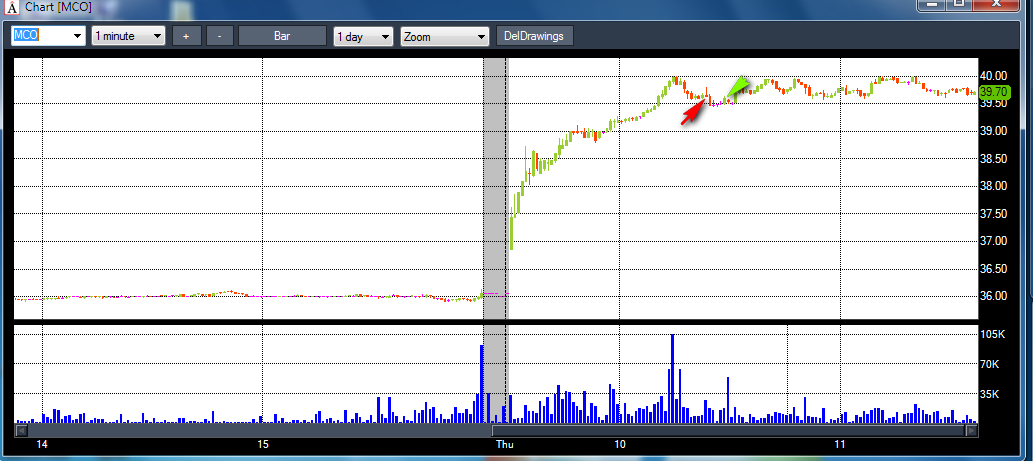1033x461 pixels.
Task: Click the 36.00 price axis label
Action: point(993,296)
